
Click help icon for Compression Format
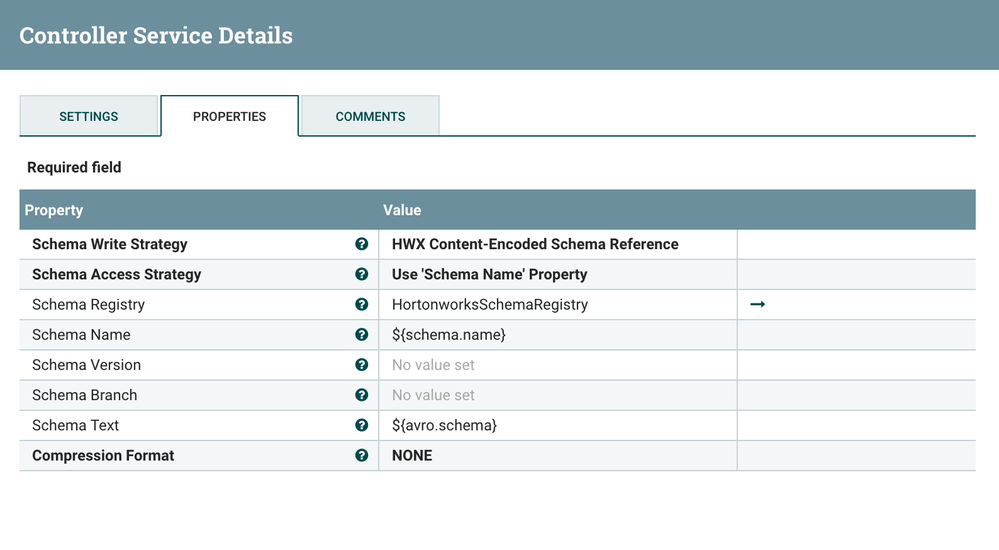point(362,455)
